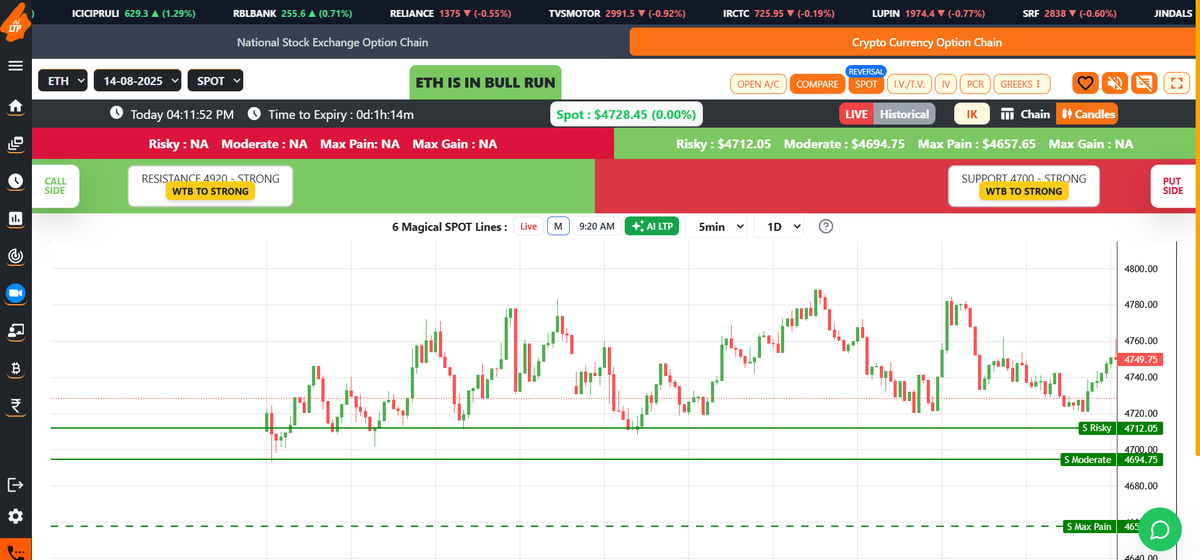Click the logout arrow sidebar icon
The image size is (1200, 560).
(x=15, y=485)
